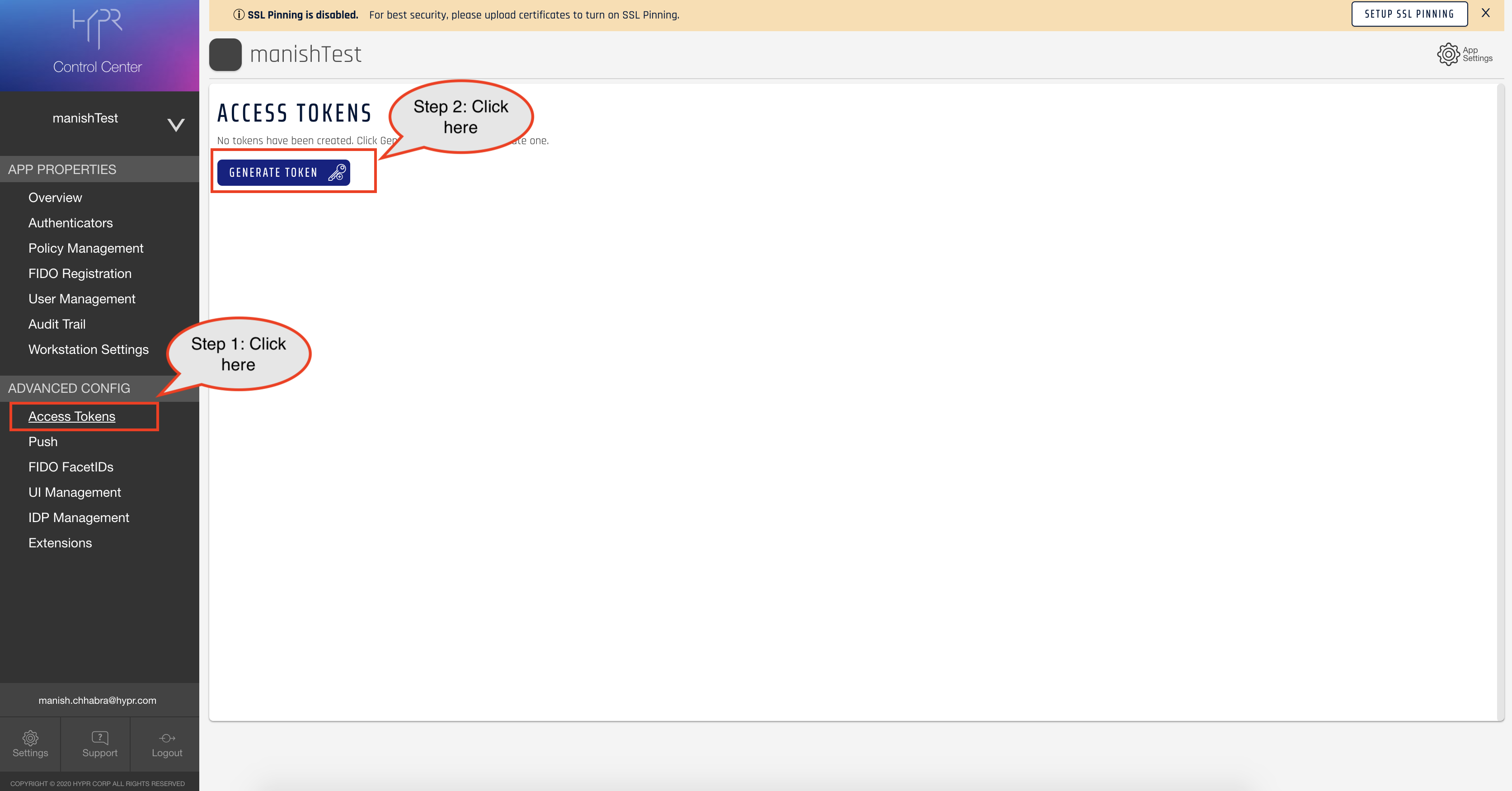Click the SSL banner info icon

(x=238, y=14)
